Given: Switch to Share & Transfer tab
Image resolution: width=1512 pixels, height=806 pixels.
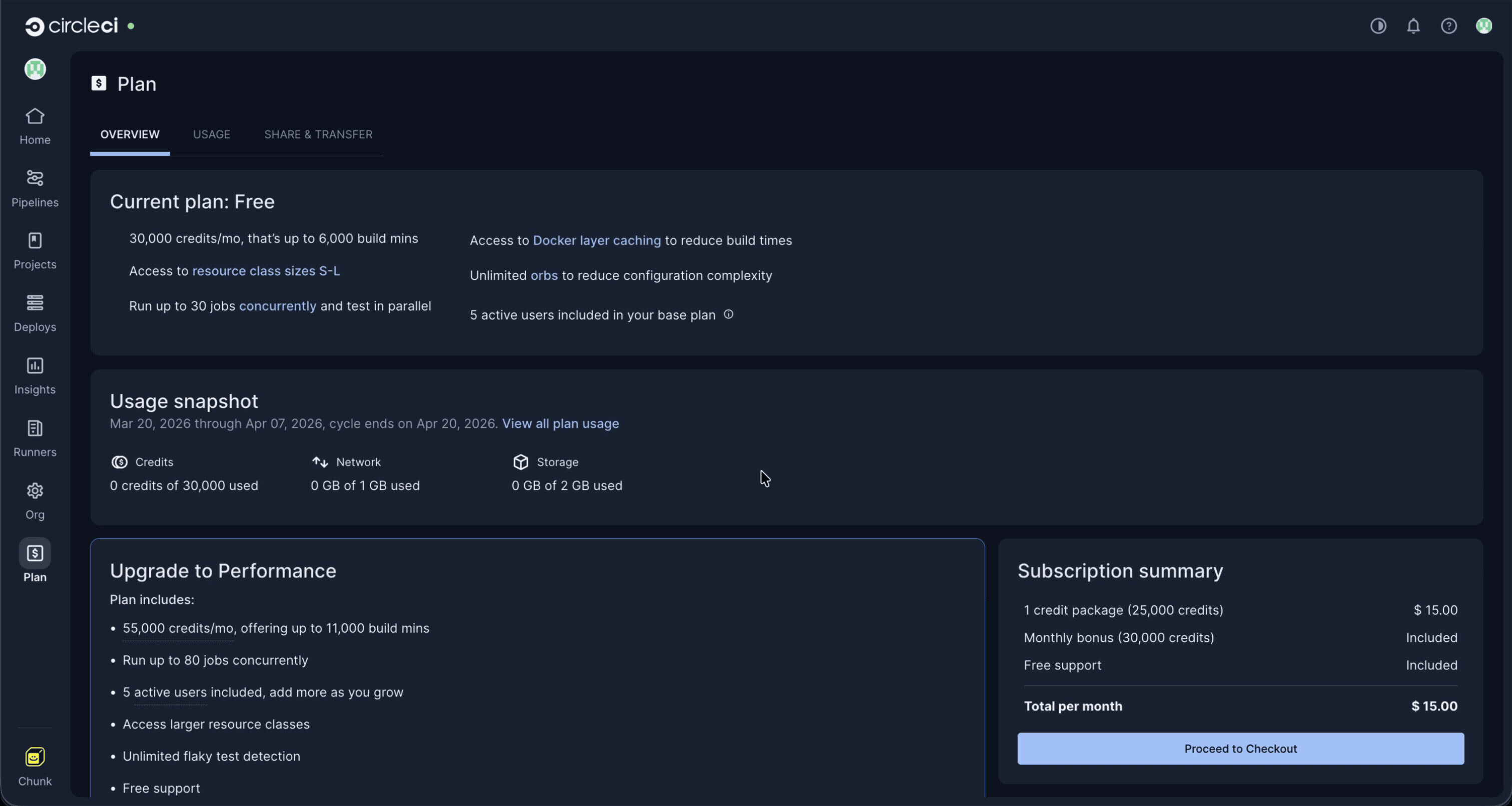Looking at the screenshot, I should 318,135.
